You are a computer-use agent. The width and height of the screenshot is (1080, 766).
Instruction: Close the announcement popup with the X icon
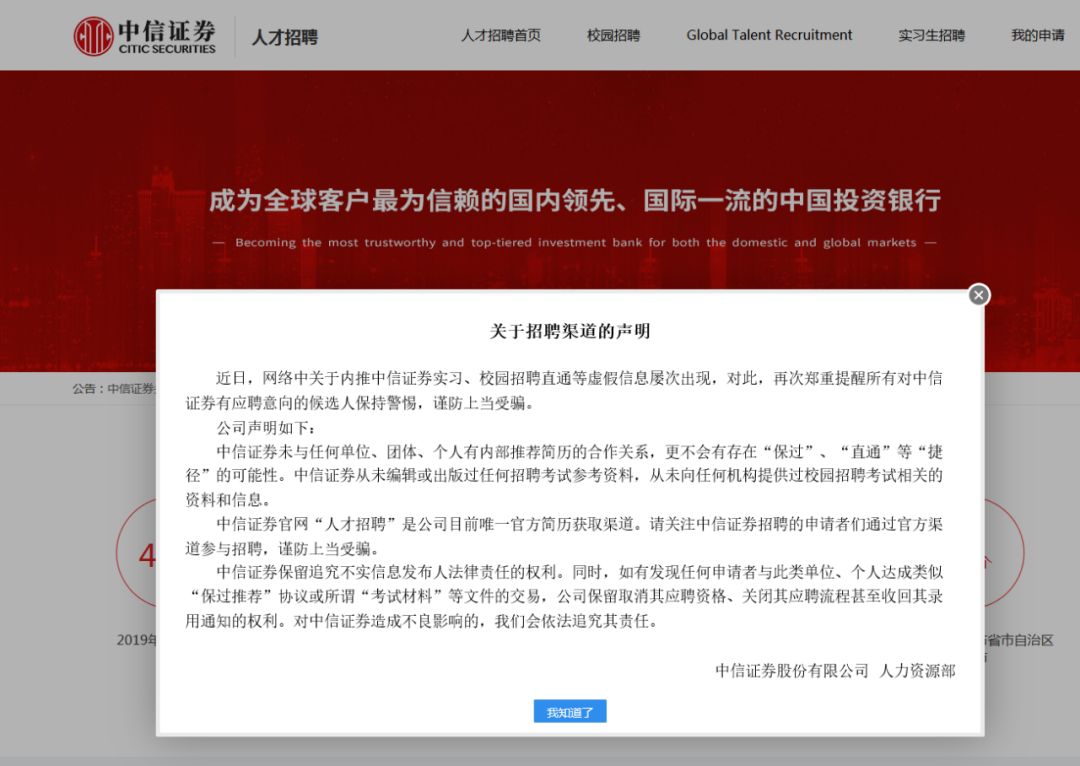979,295
